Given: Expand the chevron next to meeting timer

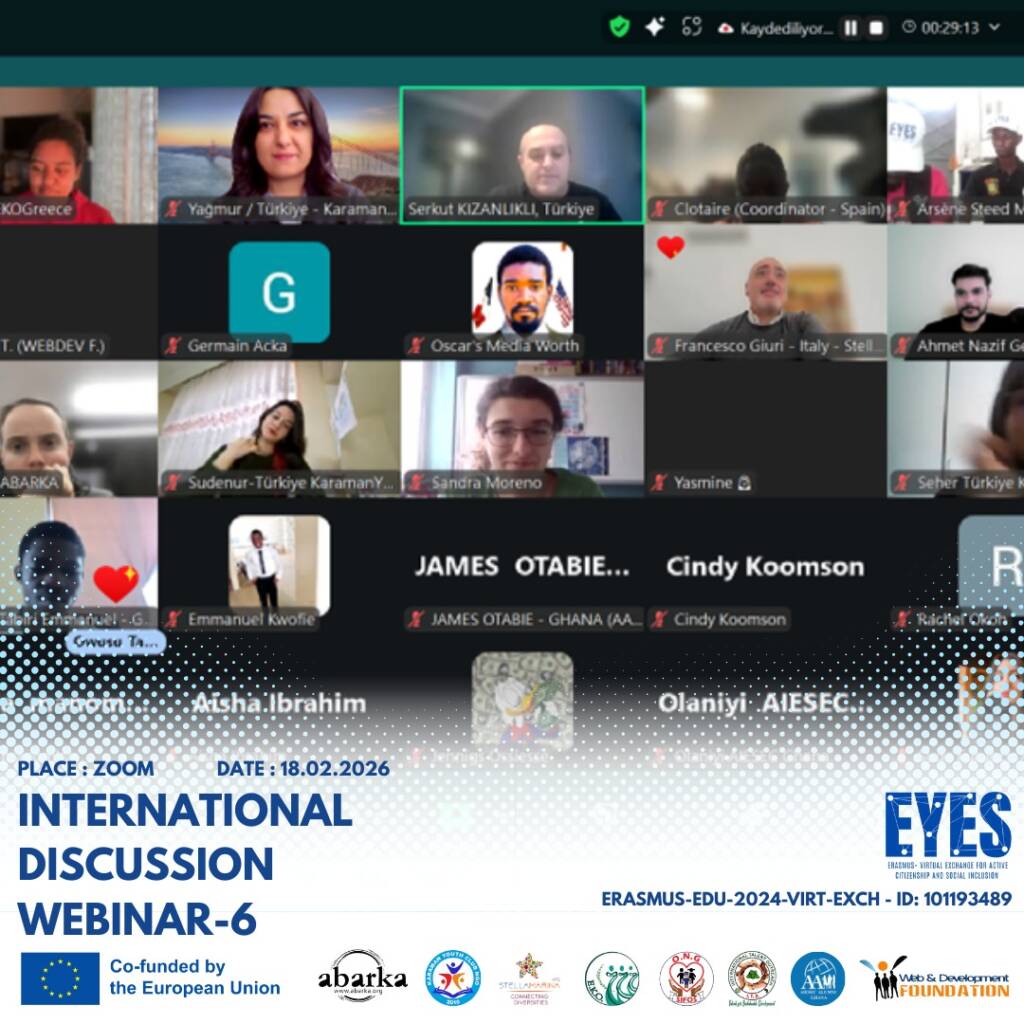Looking at the screenshot, I should (995, 28).
